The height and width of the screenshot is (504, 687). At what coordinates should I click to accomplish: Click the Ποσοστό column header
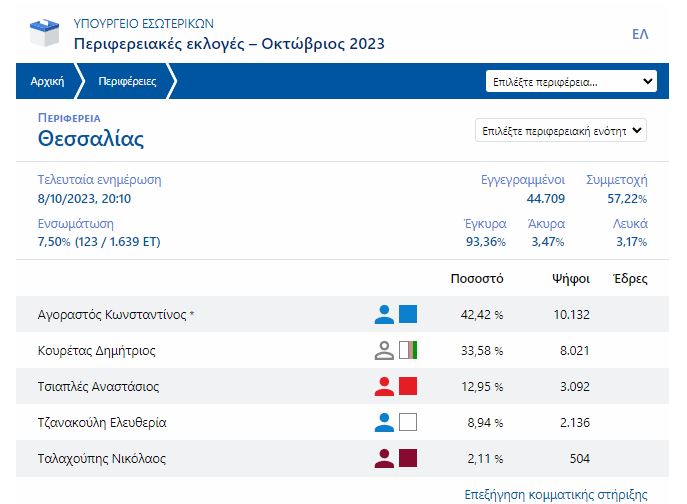point(477,279)
